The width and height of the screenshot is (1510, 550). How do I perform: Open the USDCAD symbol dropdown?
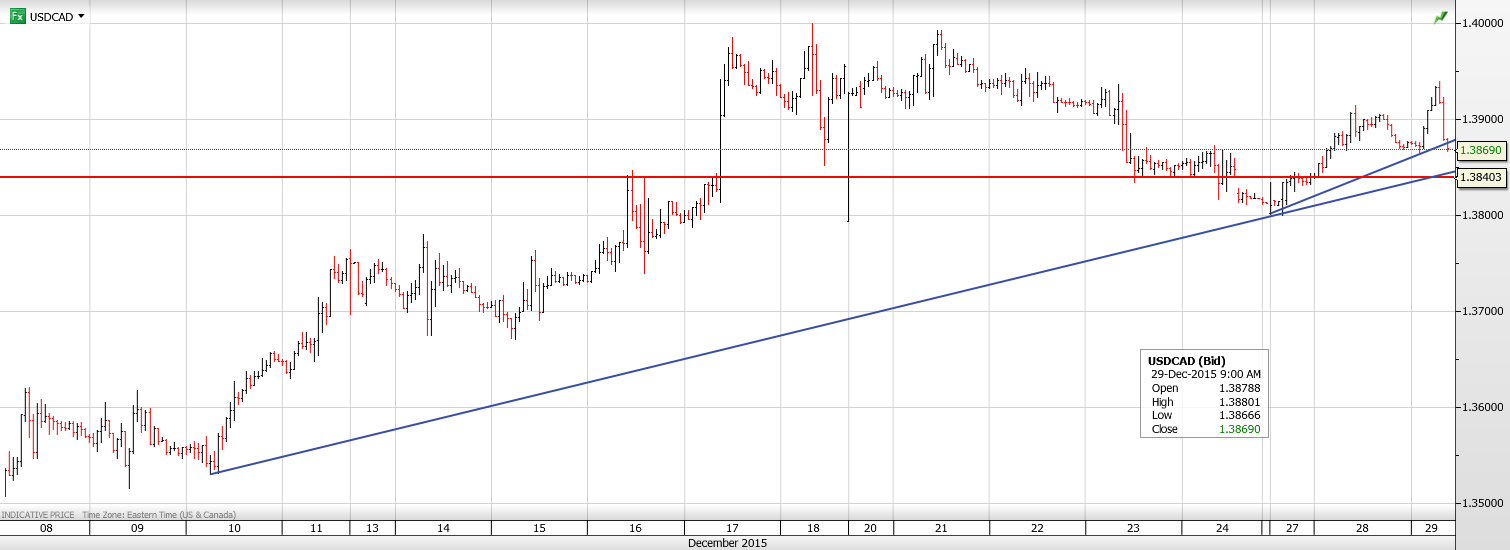click(81, 17)
